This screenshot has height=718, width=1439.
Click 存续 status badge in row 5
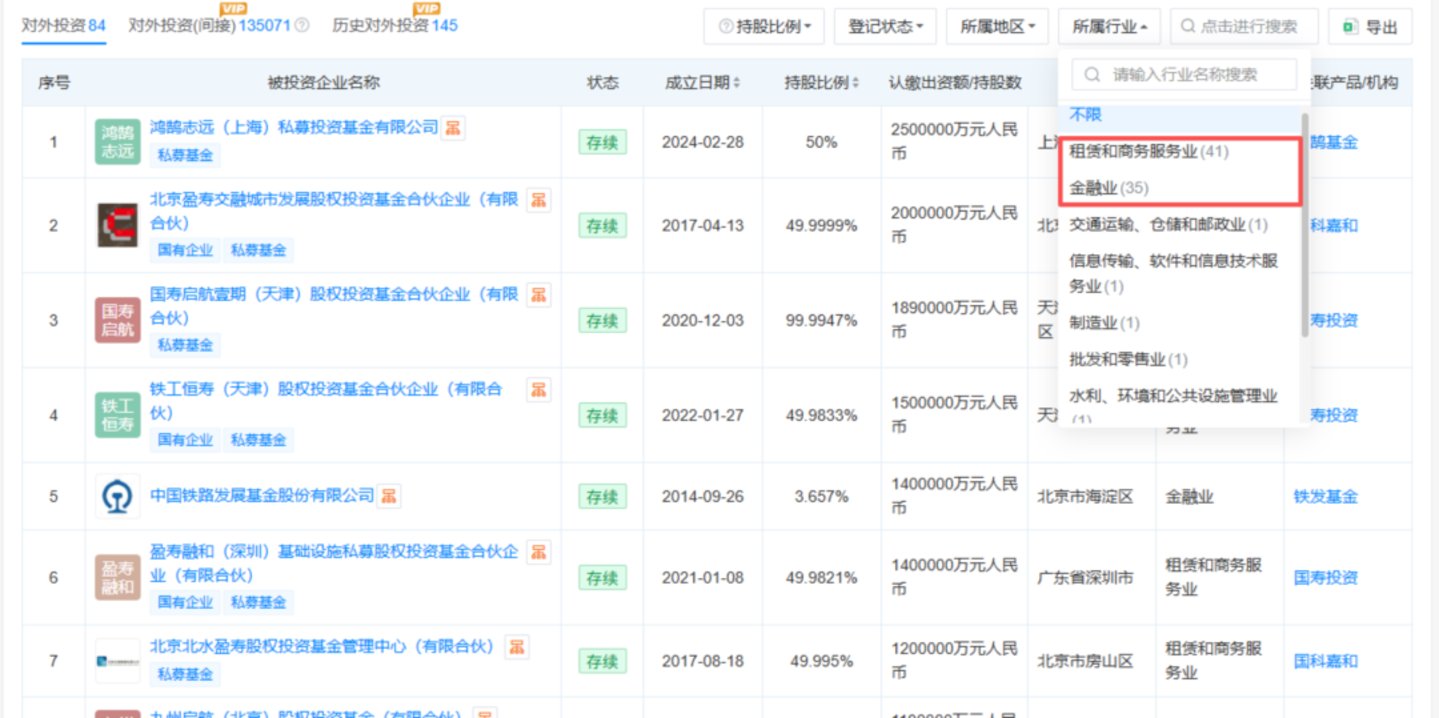tap(602, 496)
